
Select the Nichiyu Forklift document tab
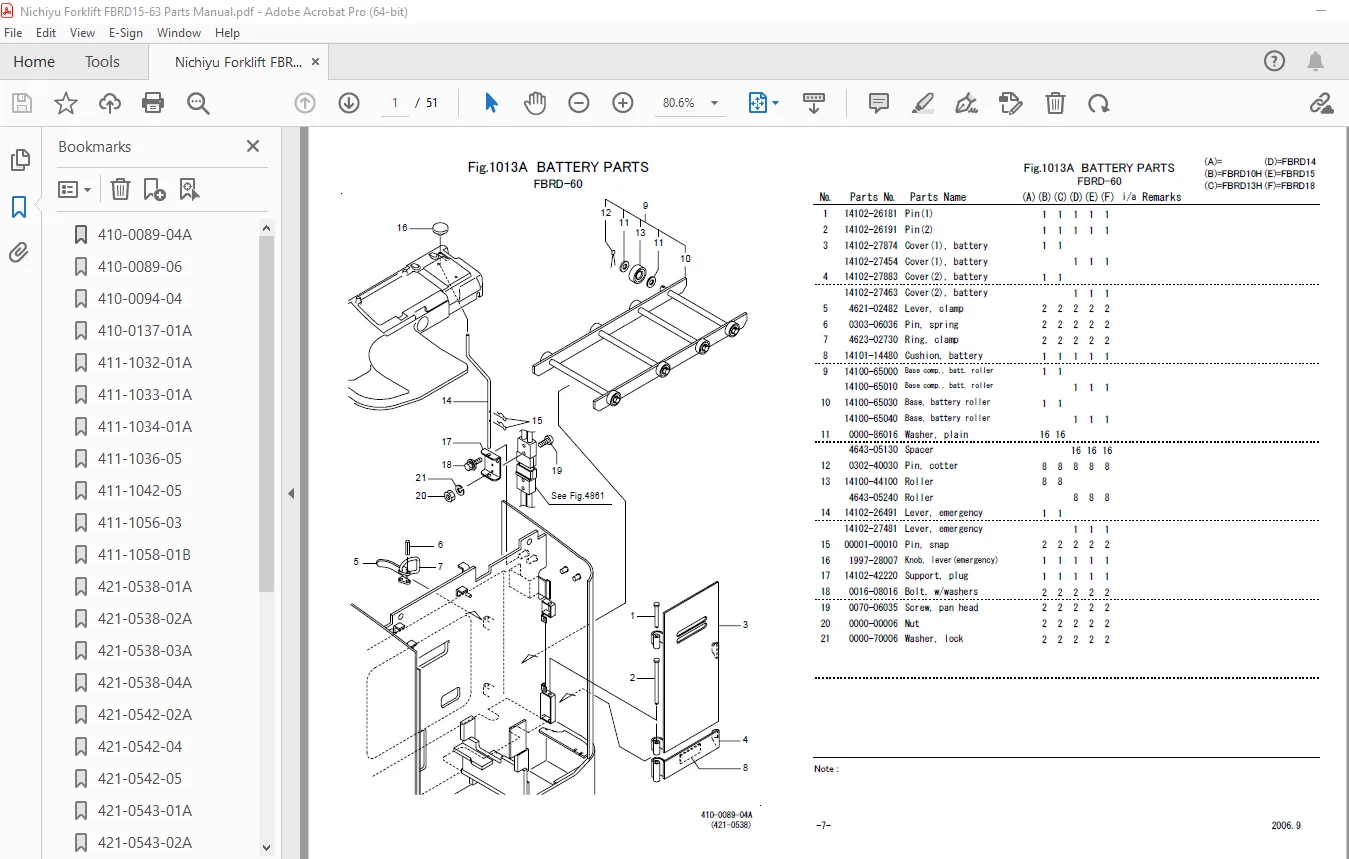pyautogui.click(x=238, y=62)
